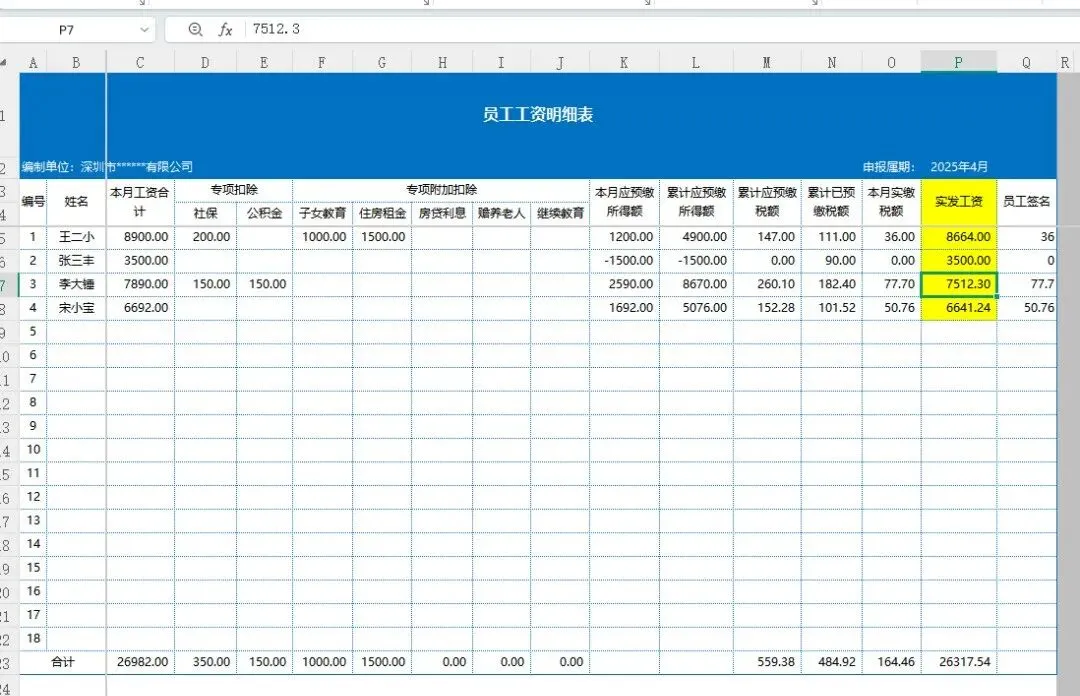Click the 员工签名 header cell
The height and width of the screenshot is (696, 1080).
[x=1026, y=201]
